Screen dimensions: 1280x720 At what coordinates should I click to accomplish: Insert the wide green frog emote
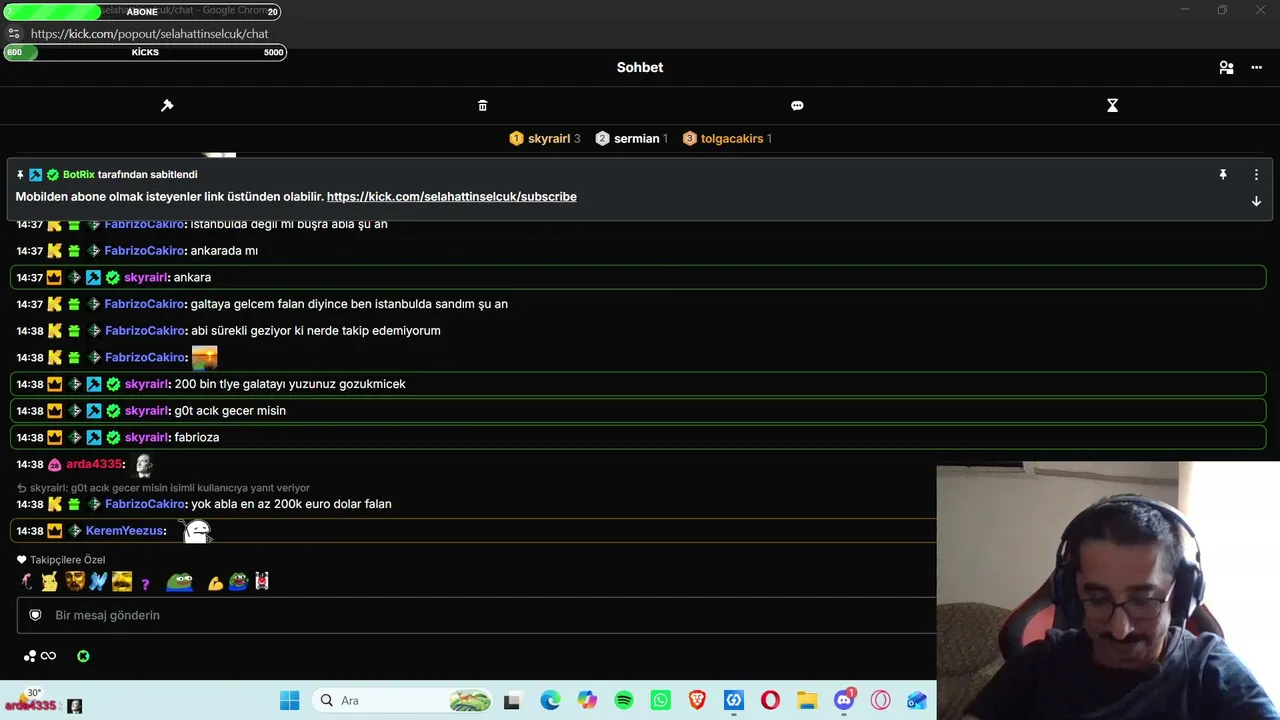point(180,582)
